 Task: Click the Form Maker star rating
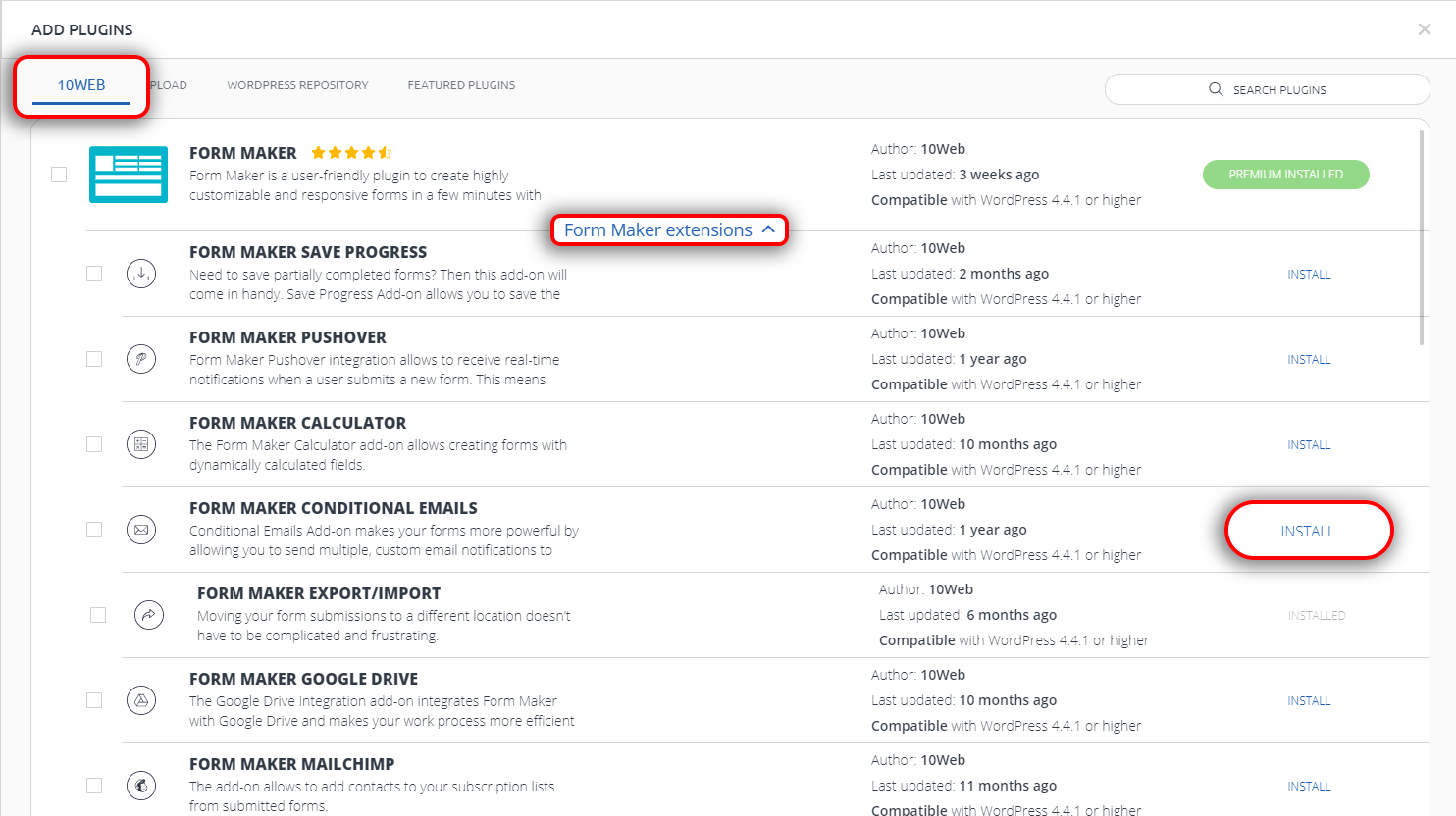[351, 153]
